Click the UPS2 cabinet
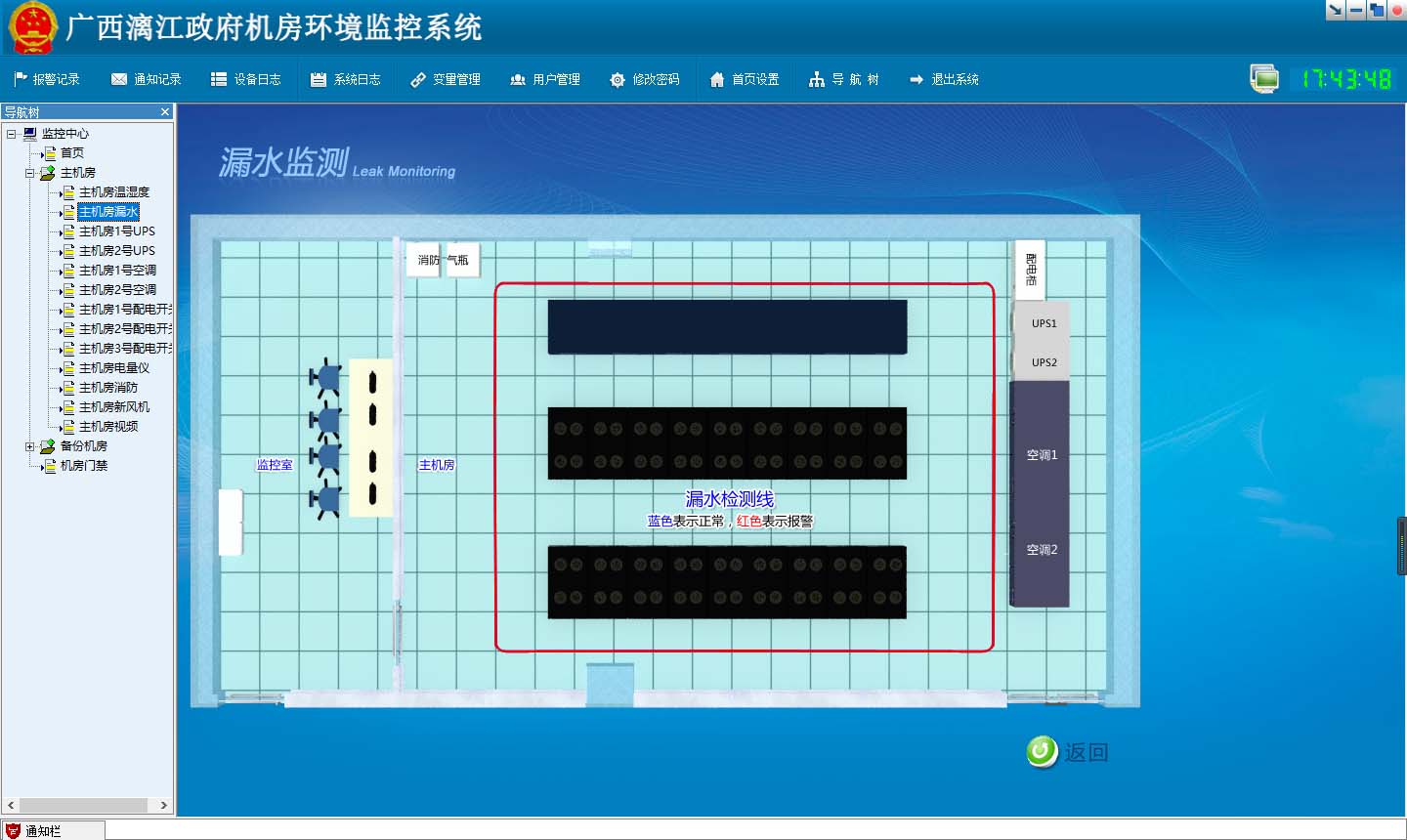 (x=1044, y=362)
